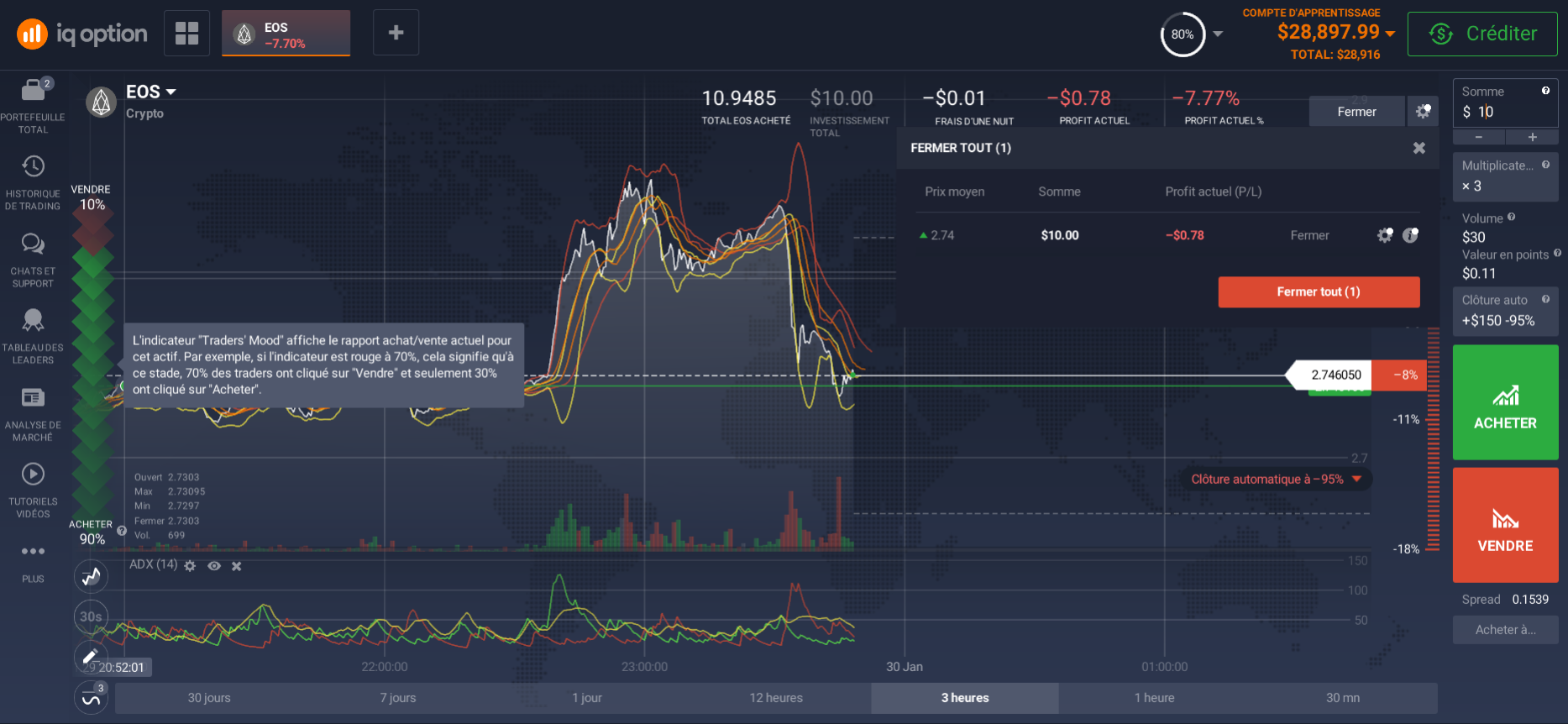This screenshot has height=724, width=1568.
Task: Click the Traders' Mood indicator bar
Action: coord(92,365)
